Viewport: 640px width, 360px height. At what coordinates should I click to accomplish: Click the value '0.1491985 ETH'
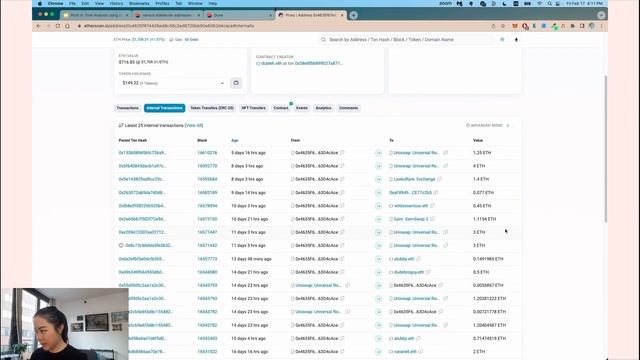(x=488, y=259)
